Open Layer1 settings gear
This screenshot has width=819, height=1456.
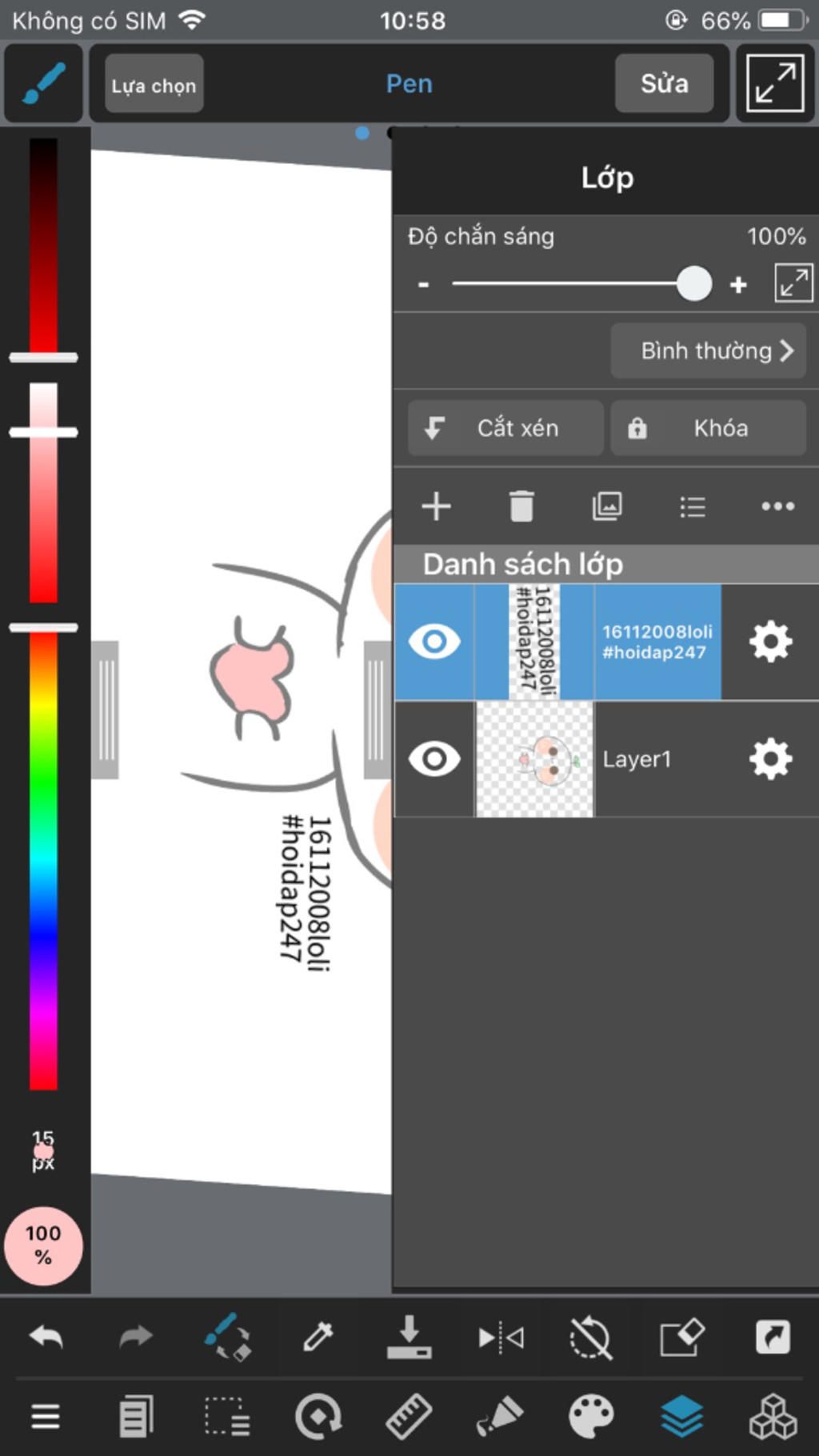770,758
